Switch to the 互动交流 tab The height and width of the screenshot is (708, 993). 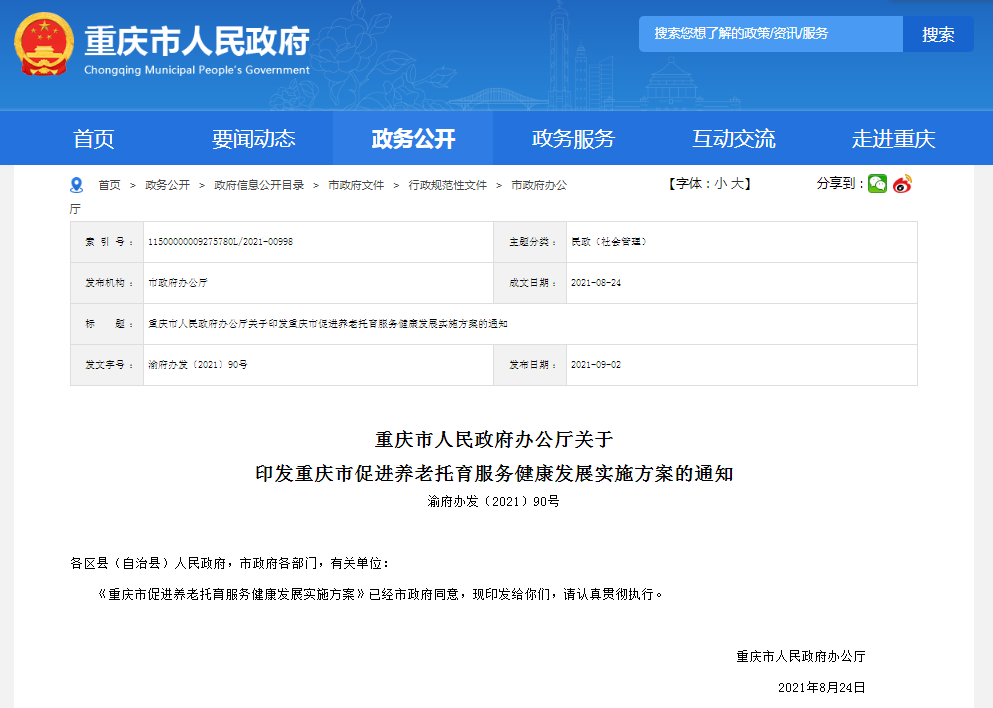(733, 139)
